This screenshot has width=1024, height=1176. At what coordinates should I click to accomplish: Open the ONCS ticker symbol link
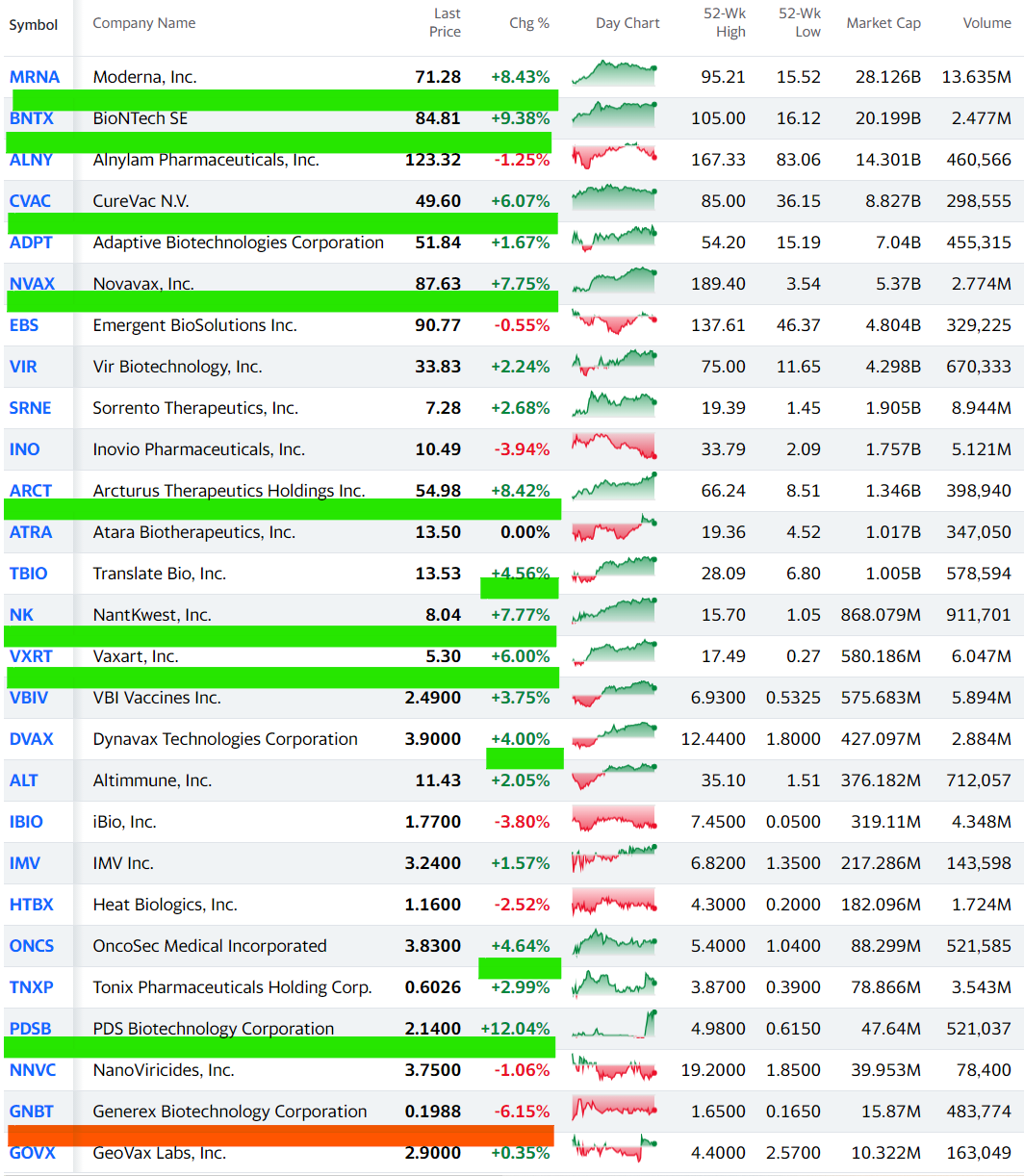pyautogui.click(x=32, y=946)
